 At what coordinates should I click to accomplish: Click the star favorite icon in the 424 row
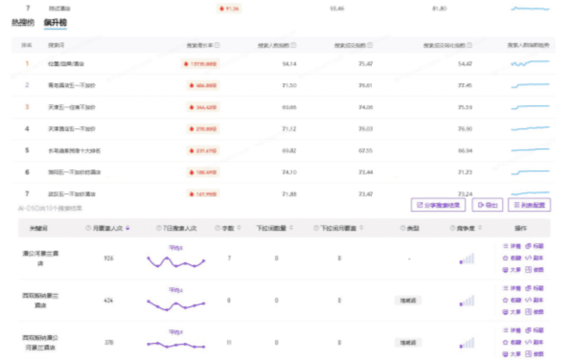pos(505,300)
